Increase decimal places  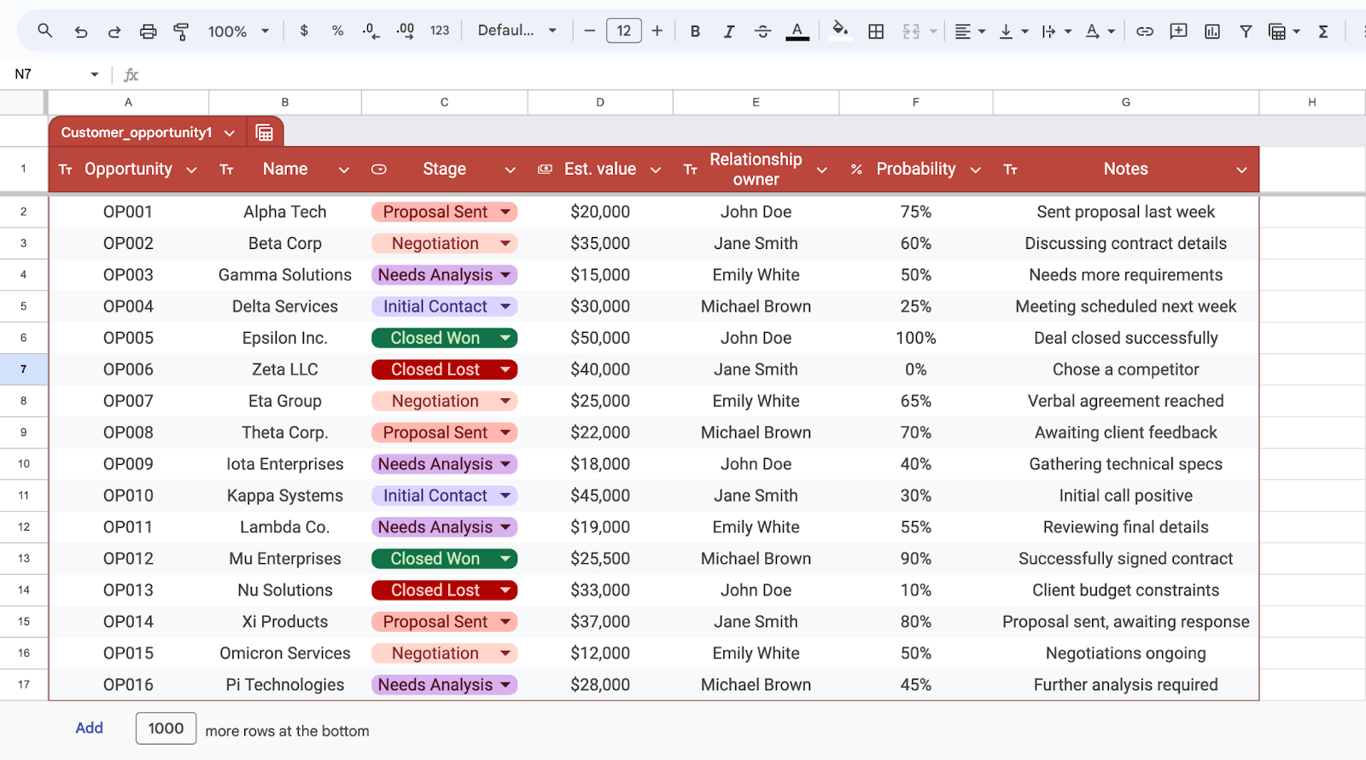coord(405,31)
